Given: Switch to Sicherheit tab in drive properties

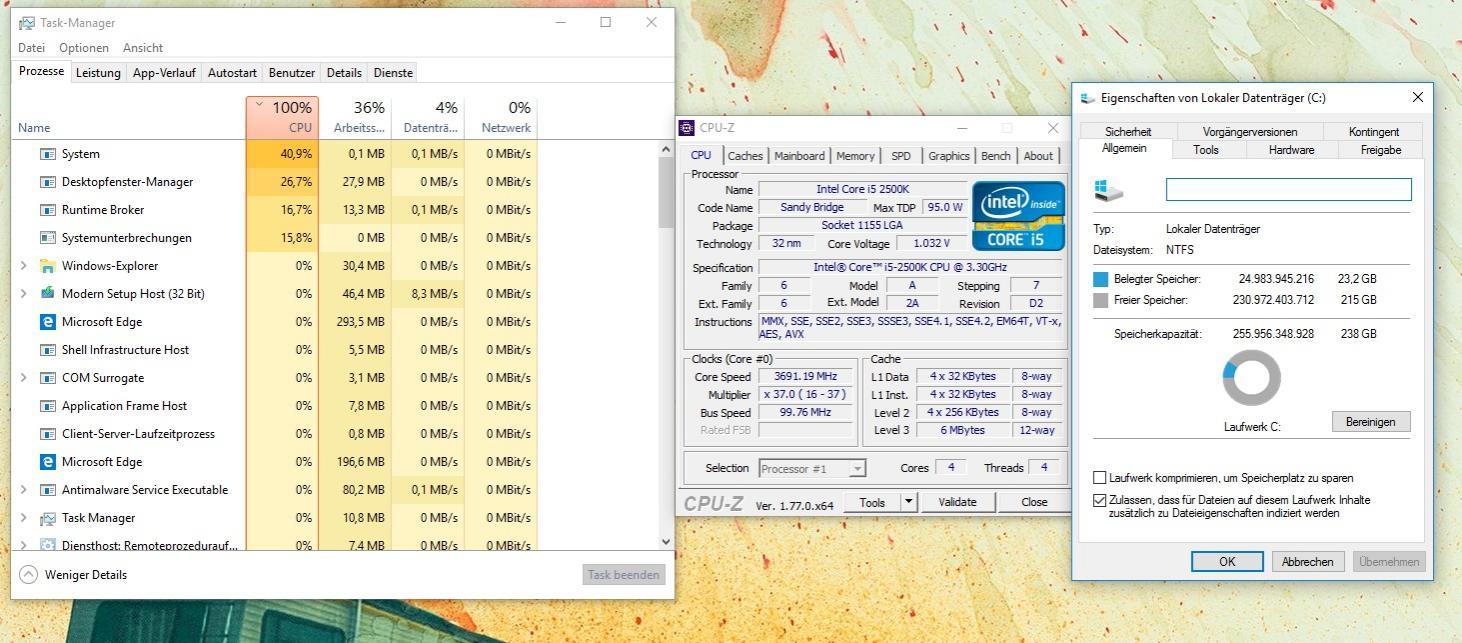Looking at the screenshot, I should pyautogui.click(x=1128, y=132).
